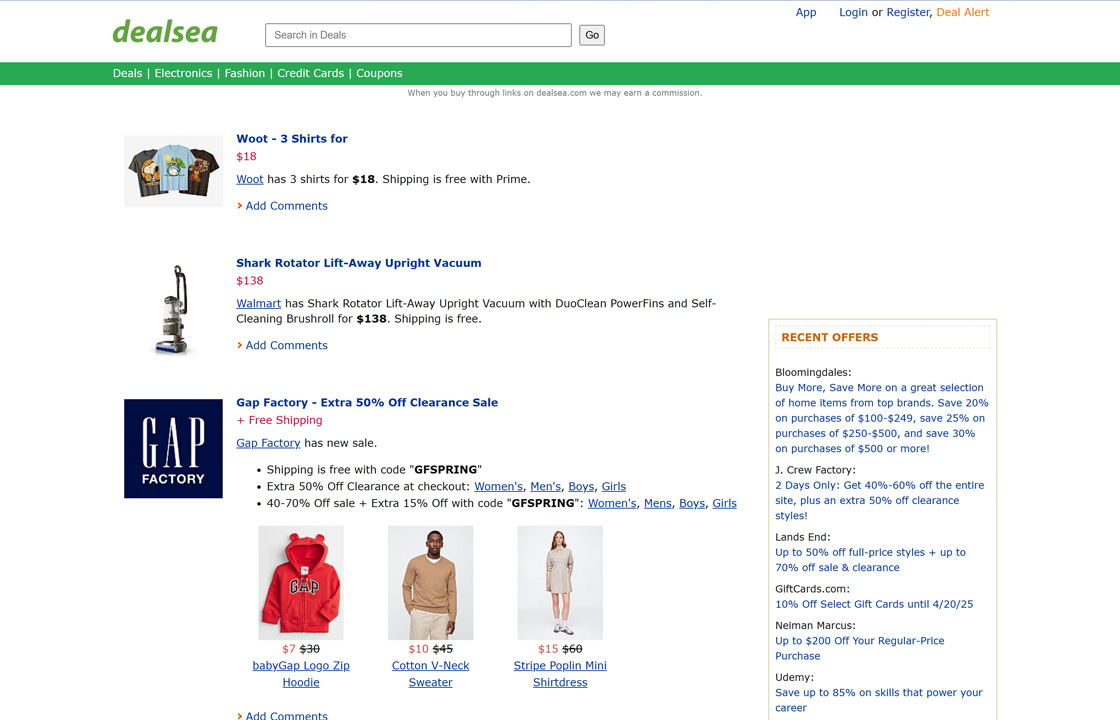
Task: Open Women's link in 40-70% Off sale line
Action: [x=612, y=504]
